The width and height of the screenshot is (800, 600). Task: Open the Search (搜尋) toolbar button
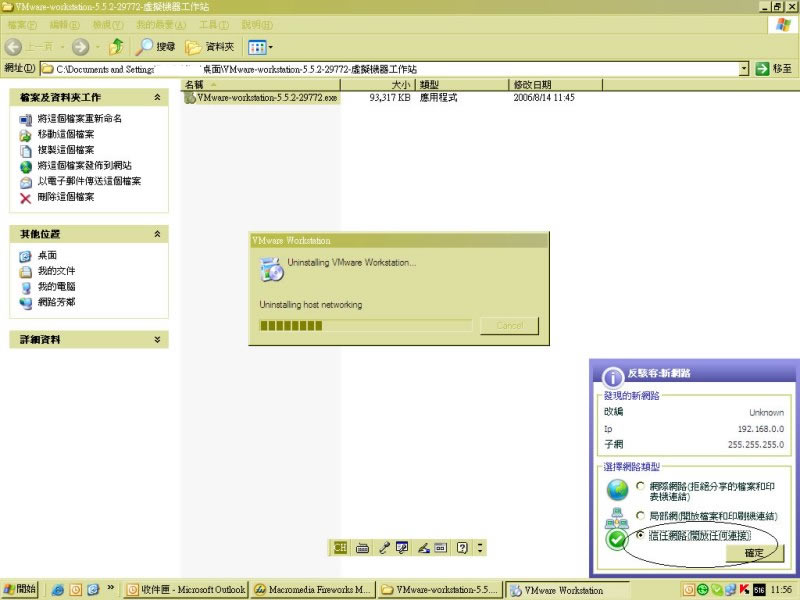pyautogui.click(x=156, y=47)
